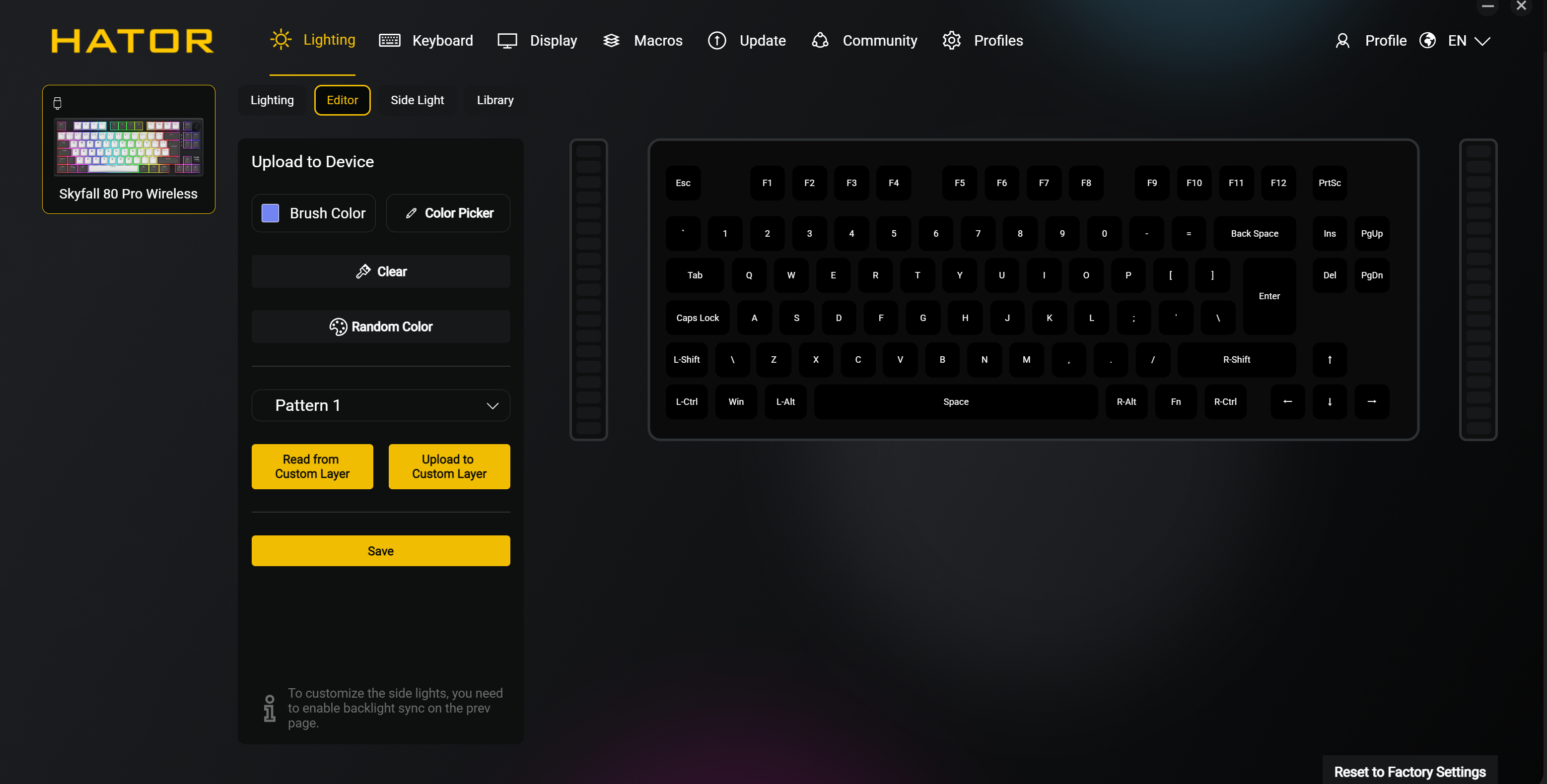Click Upload to Custom Layer
Viewport: 1547px width, 784px height.
pyautogui.click(x=449, y=466)
